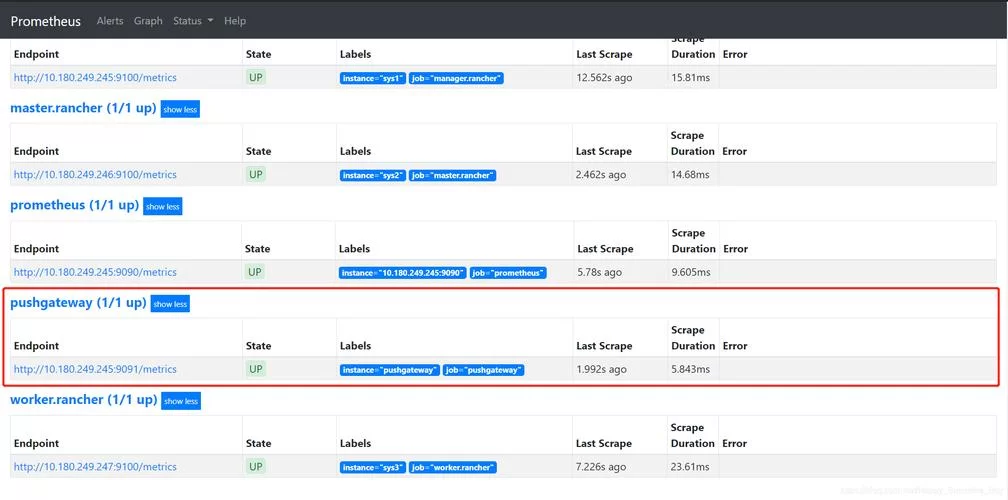This screenshot has width=1008, height=500.
Task: Select the '12.562s ago' last scrape value
Action: coord(604,78)
